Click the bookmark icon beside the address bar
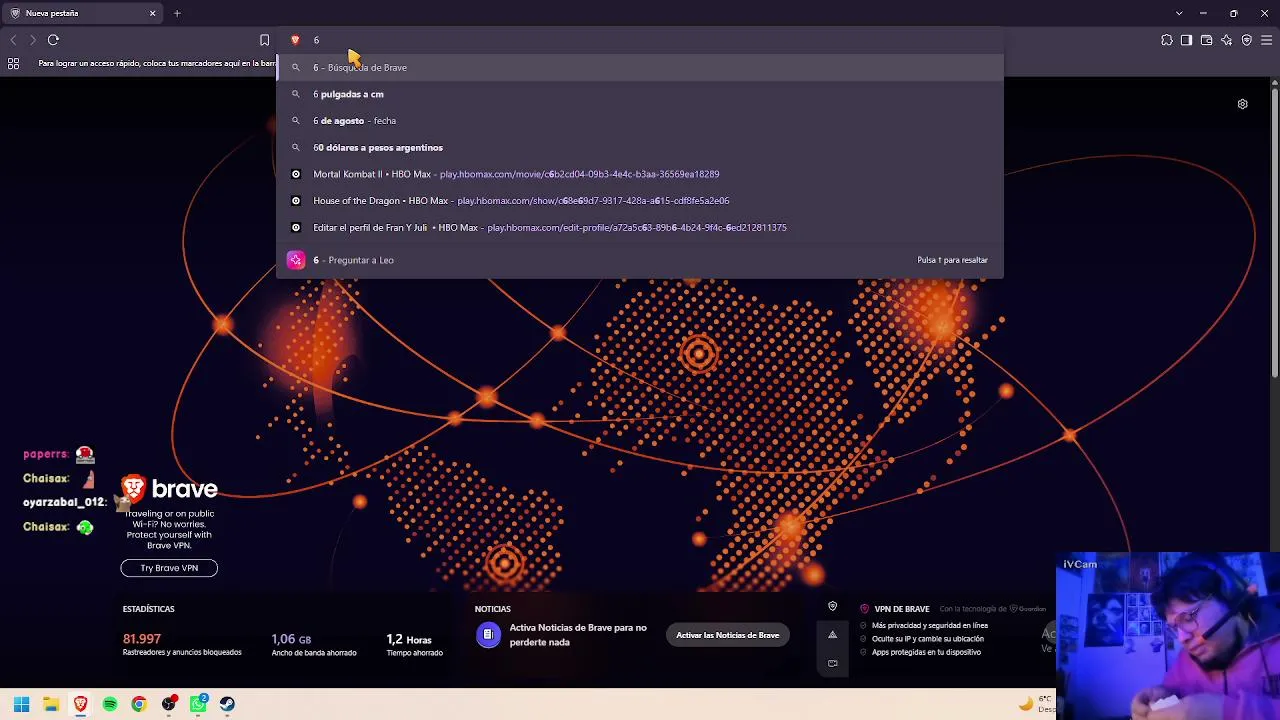The height and width of the screenshot is (720, 1280). coord(264,40)
